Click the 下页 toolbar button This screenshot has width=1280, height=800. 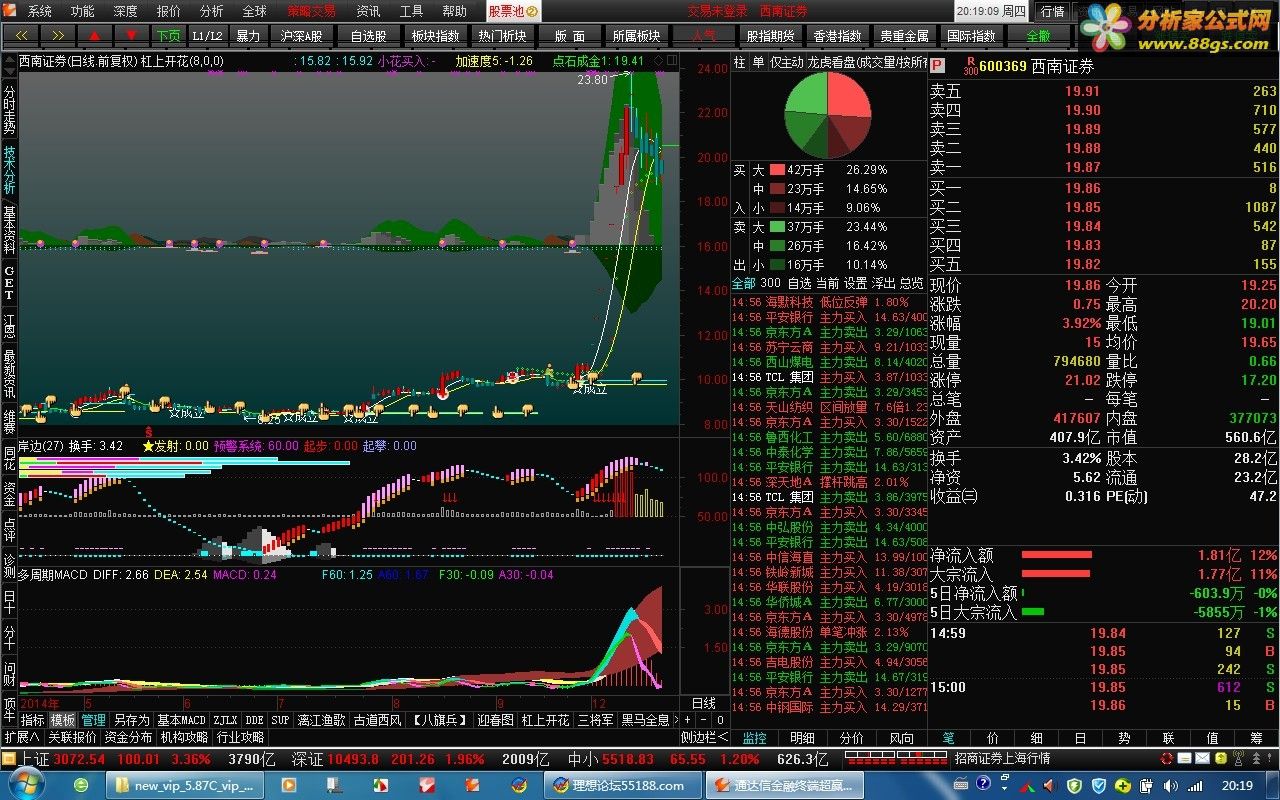[168, 35]
